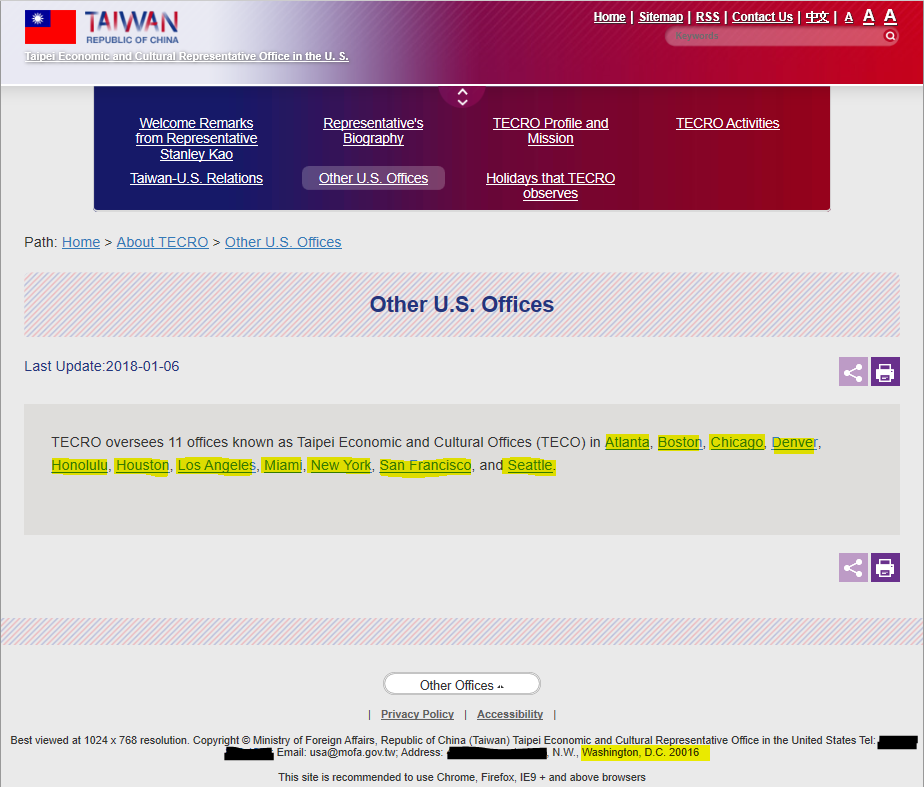Open the Los Angeles office link
924x787 pixels.
[x=216, y=465]
